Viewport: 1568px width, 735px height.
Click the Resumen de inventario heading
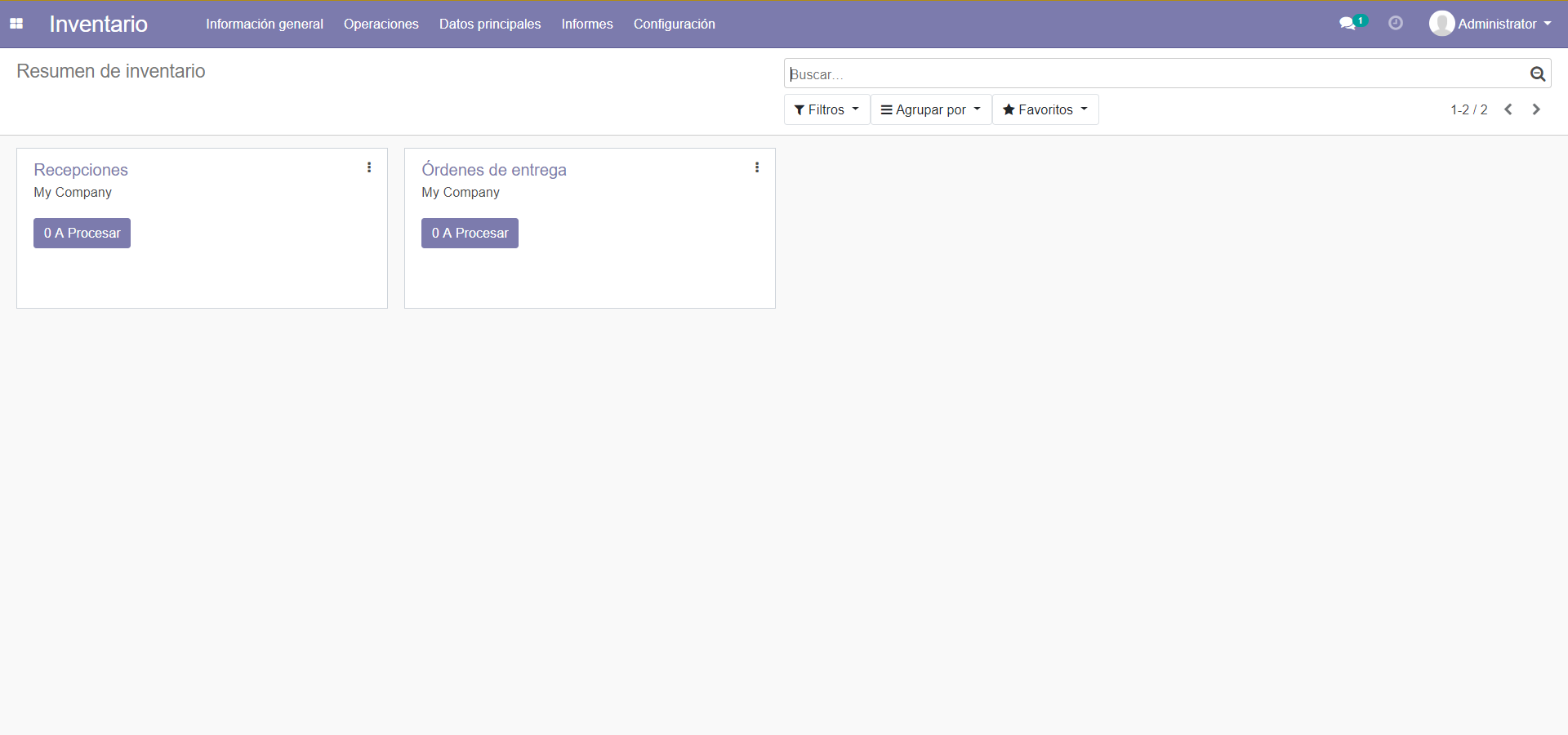point(111,72)
